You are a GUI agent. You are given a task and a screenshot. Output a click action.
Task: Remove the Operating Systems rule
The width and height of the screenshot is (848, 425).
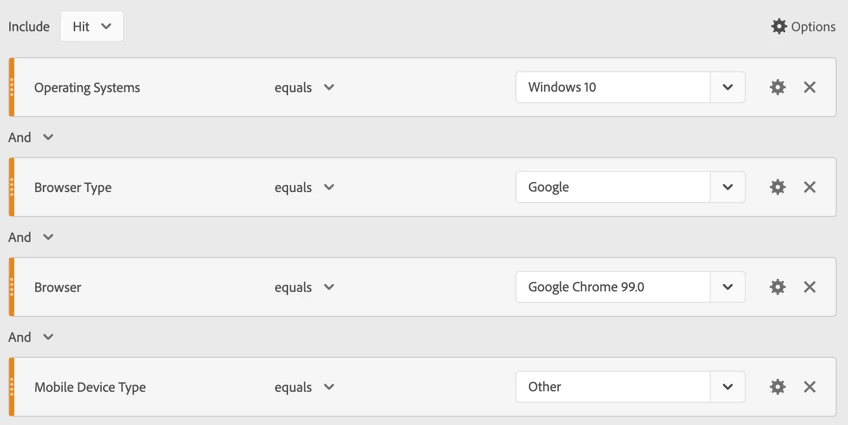(810, 87)
